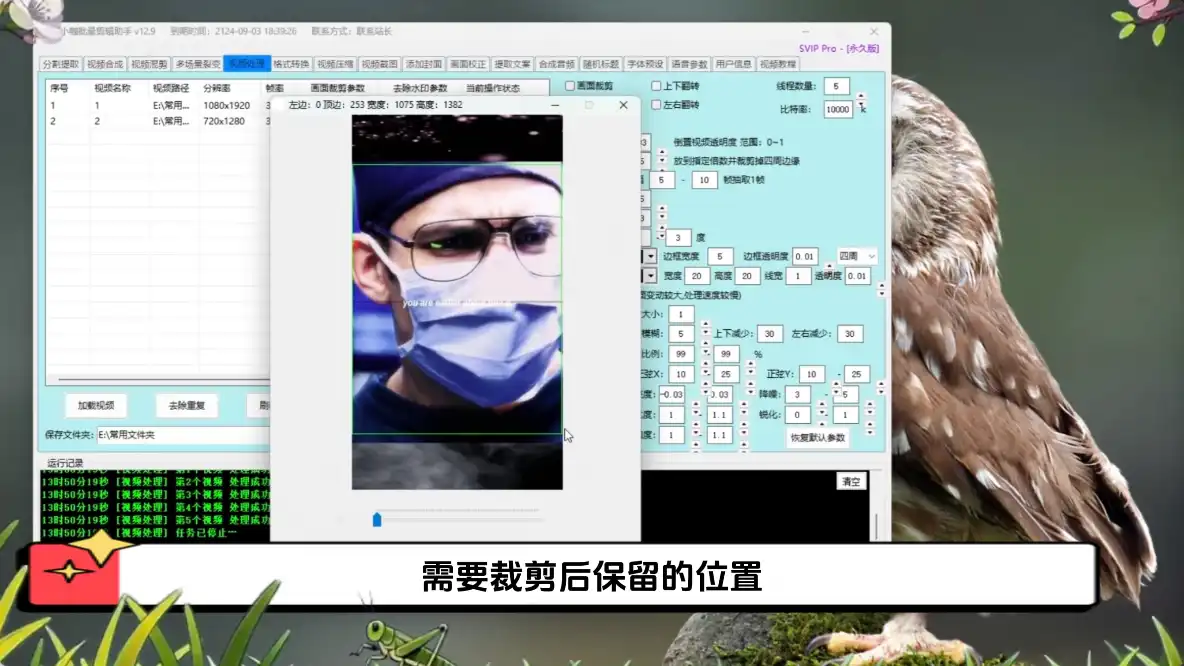The width and height of the screenshot is (1184, 666).
Task: Expand the dropdown left of 宽度 field
Action: [649, 276]
